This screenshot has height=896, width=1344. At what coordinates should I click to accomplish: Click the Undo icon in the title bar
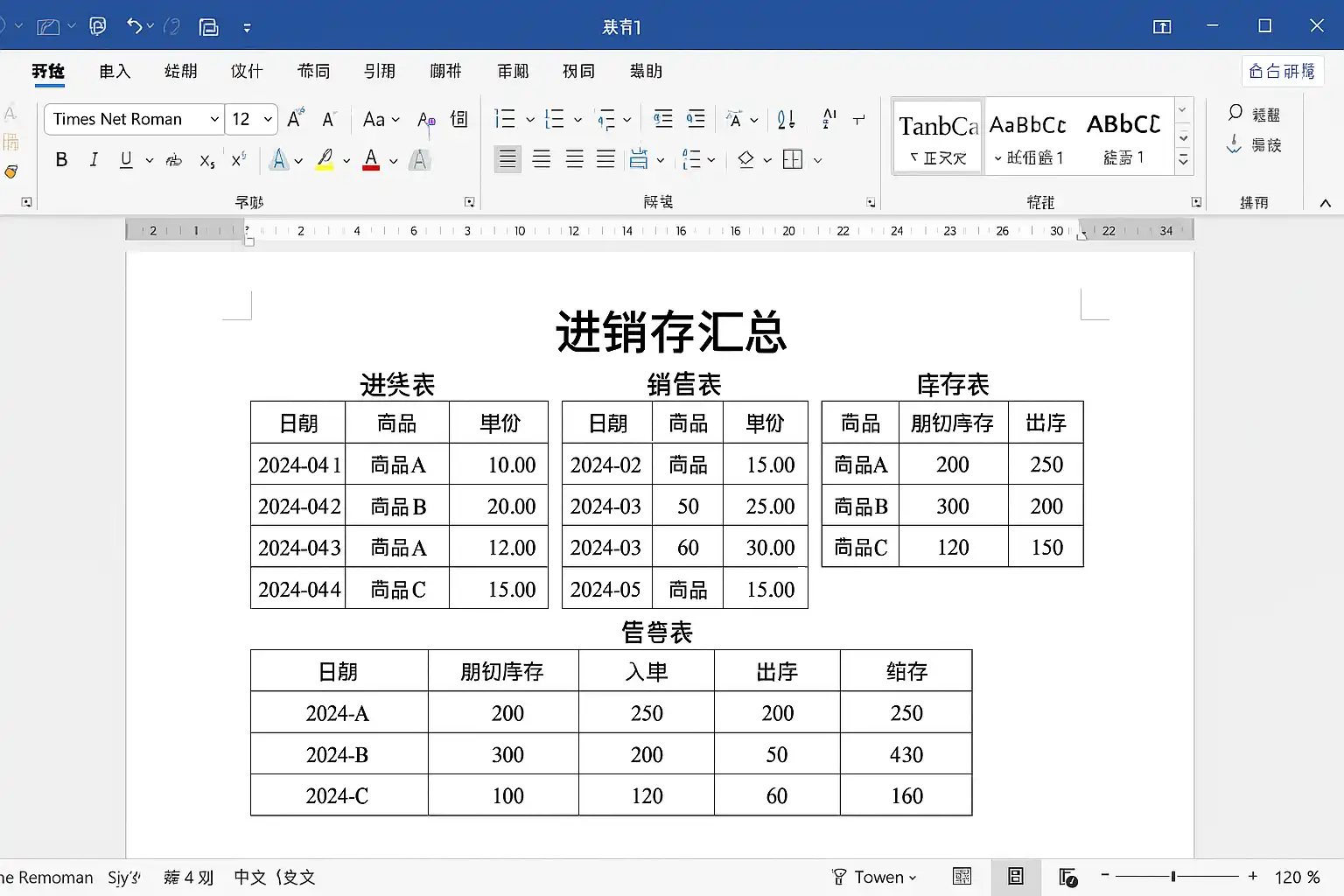(134, 26)
